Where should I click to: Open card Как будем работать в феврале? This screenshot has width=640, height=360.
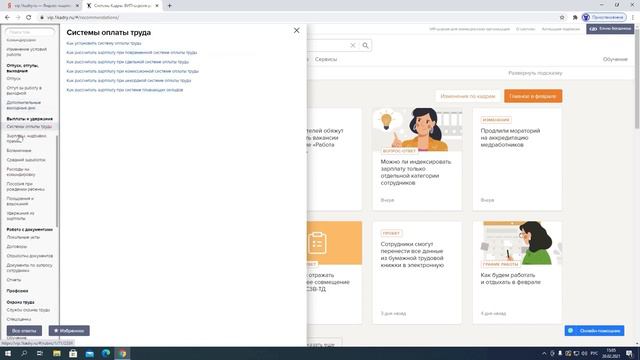(517, 273)
